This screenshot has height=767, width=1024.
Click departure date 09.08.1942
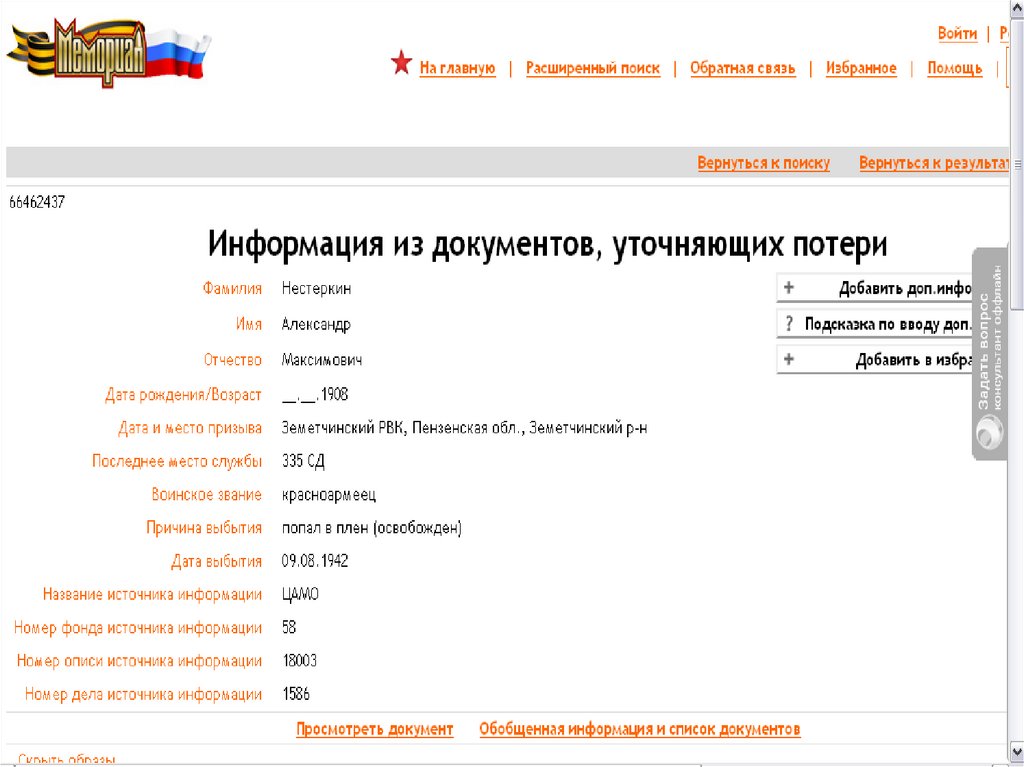[x=315, y=561]
